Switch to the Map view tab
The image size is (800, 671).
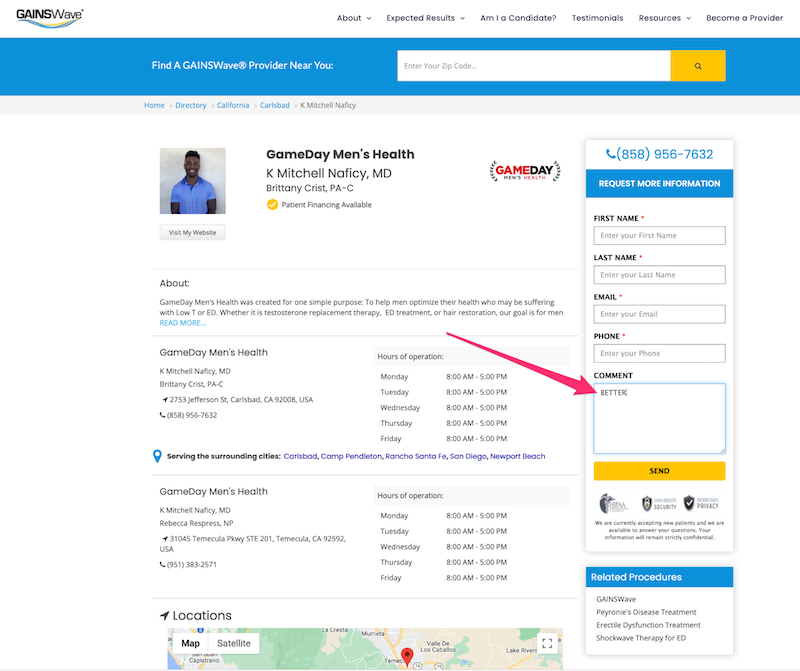[190, 643]
